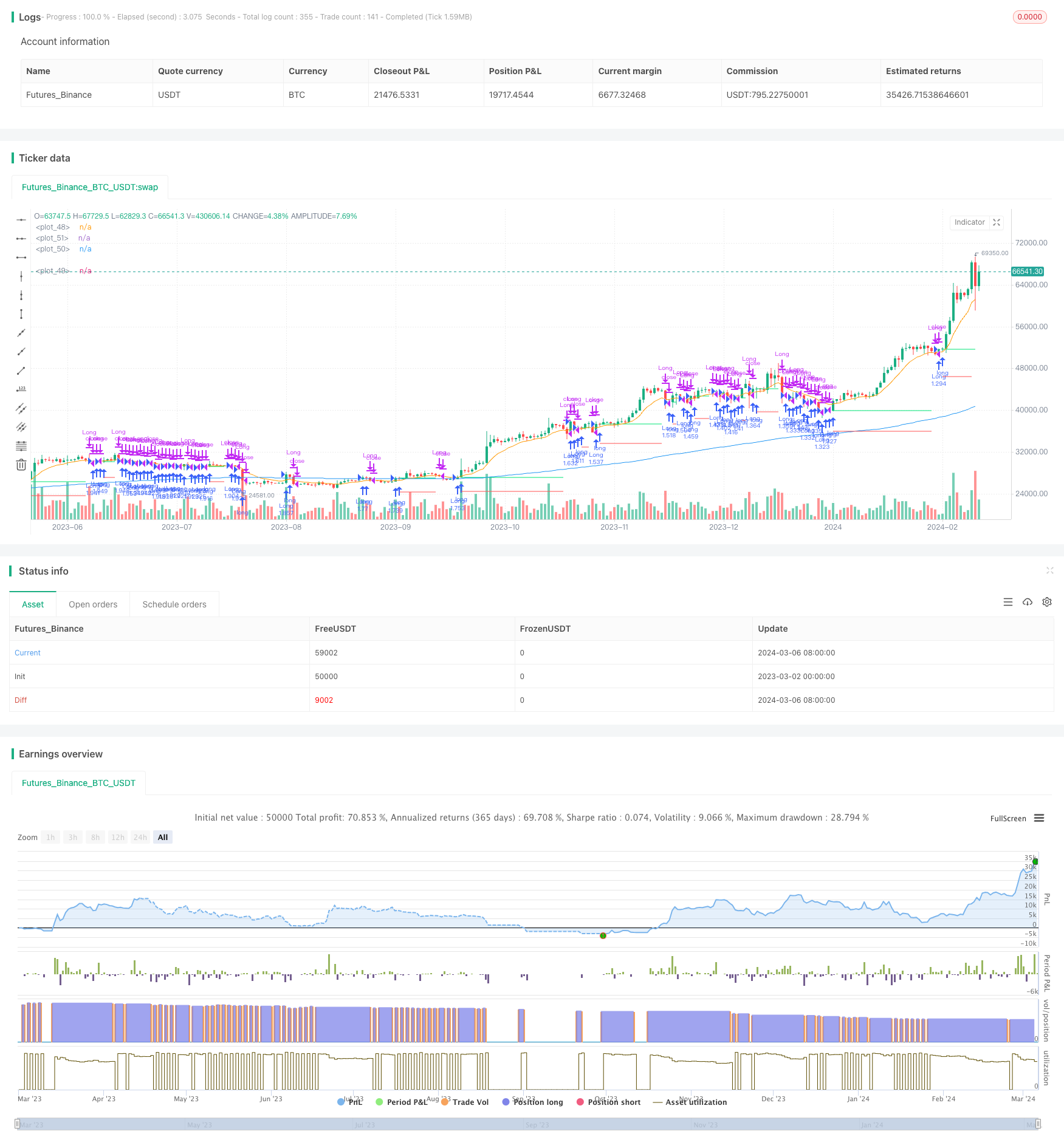Switch to the Futures_Binance_BTC_USDT earnings tab
This screenshot has height=1148, width=1064.
[x=78, y=783]
